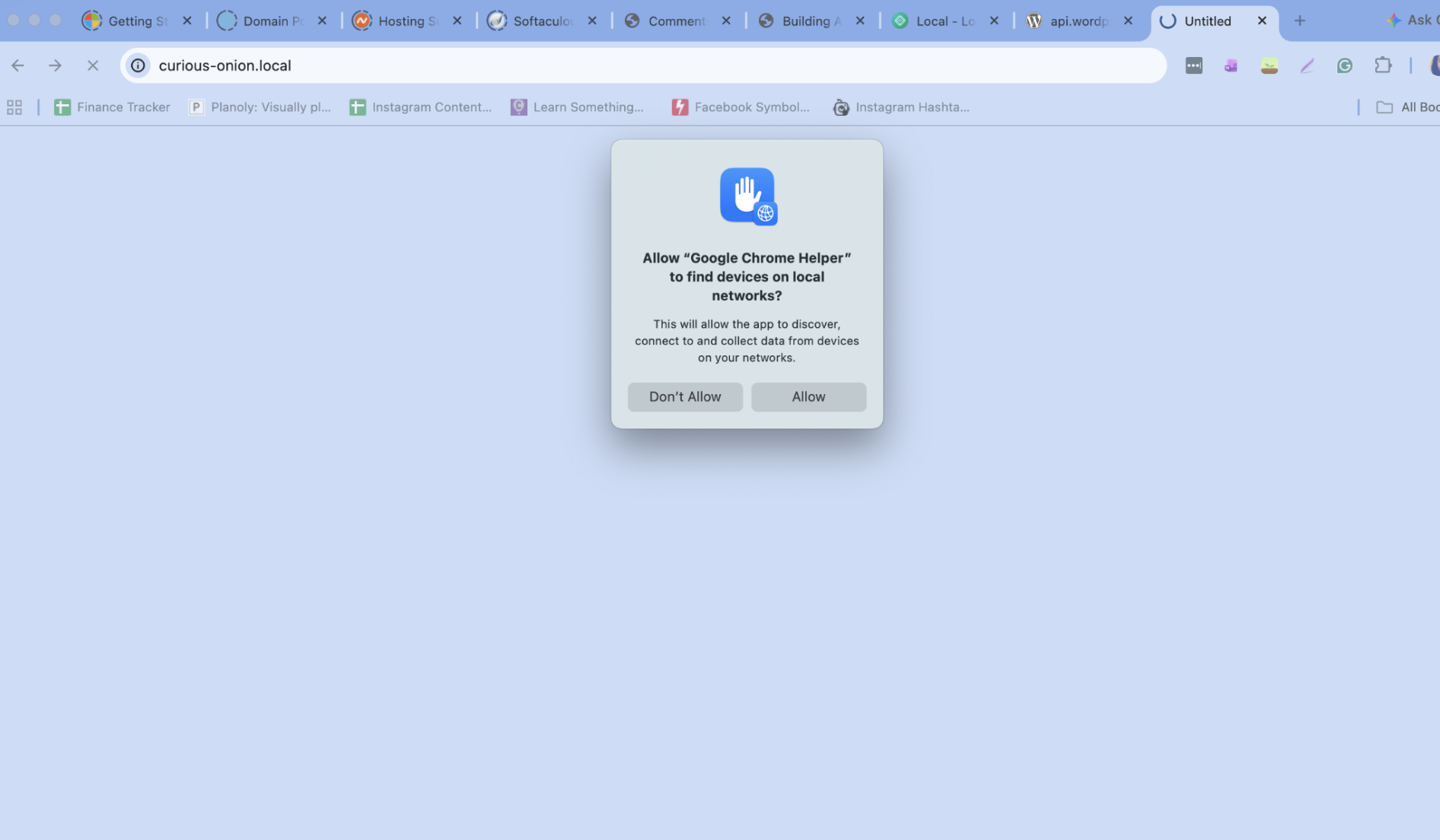The image size is (1440, 840).
Task: Close the Untitled tab
Action: coord(1262,21)
